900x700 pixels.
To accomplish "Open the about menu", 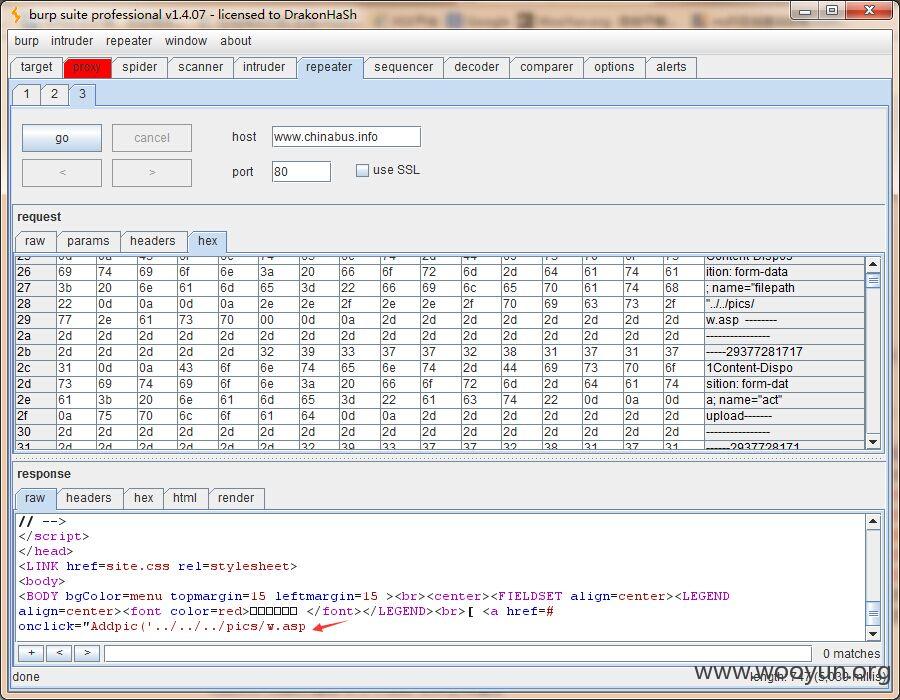I will click(235, 41).
